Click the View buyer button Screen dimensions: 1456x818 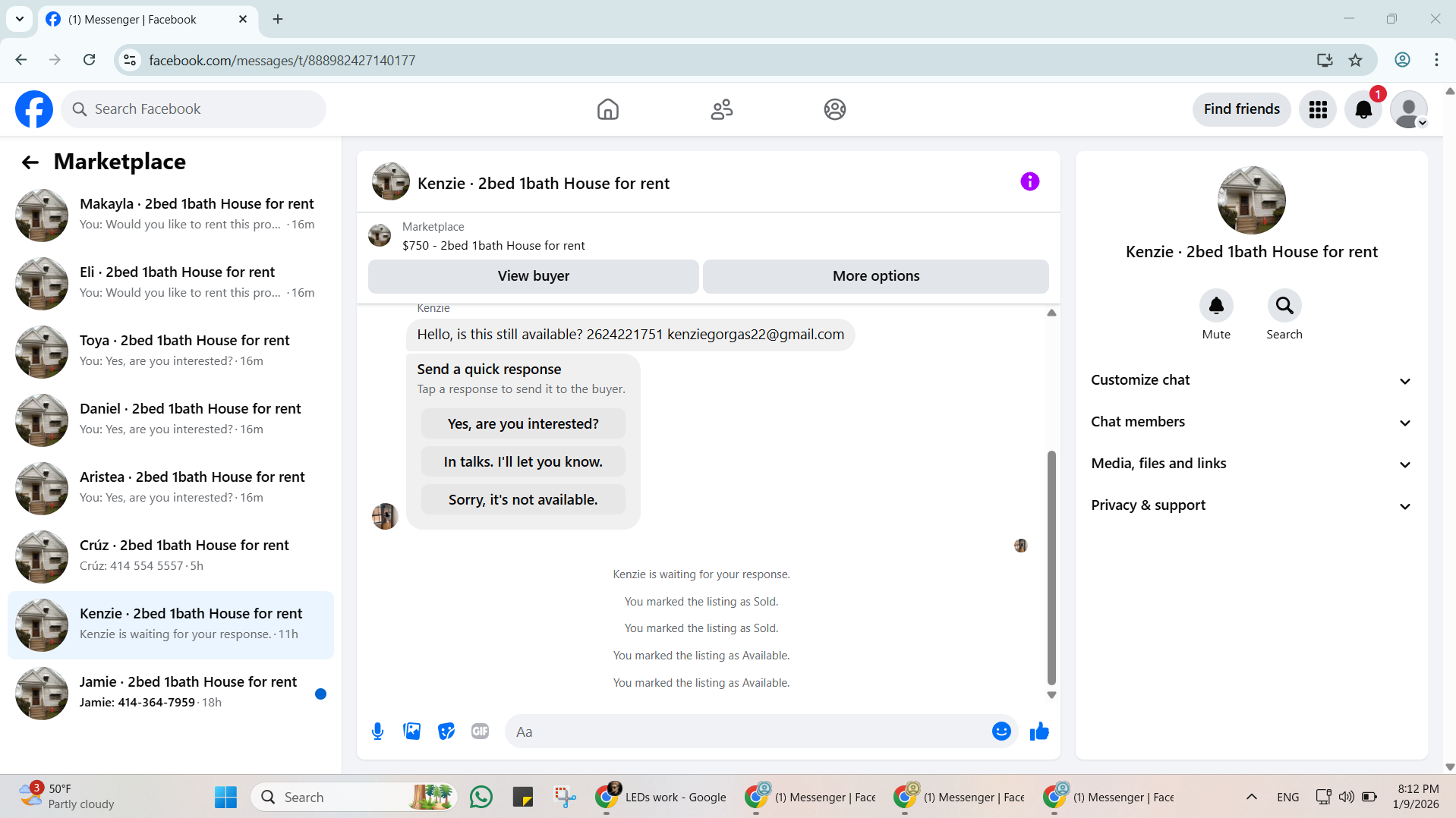tap(533, 276)
